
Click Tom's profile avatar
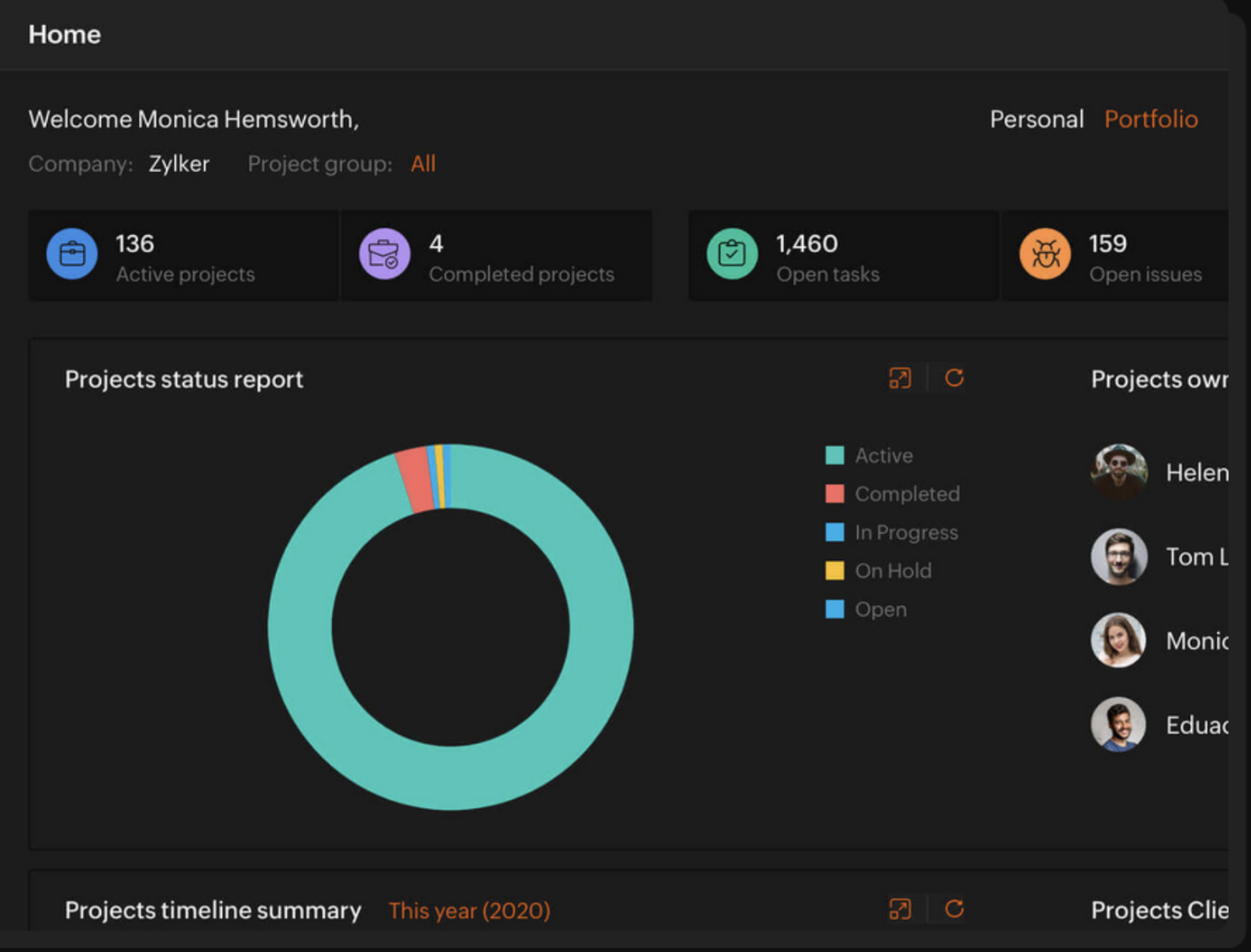1118,557
